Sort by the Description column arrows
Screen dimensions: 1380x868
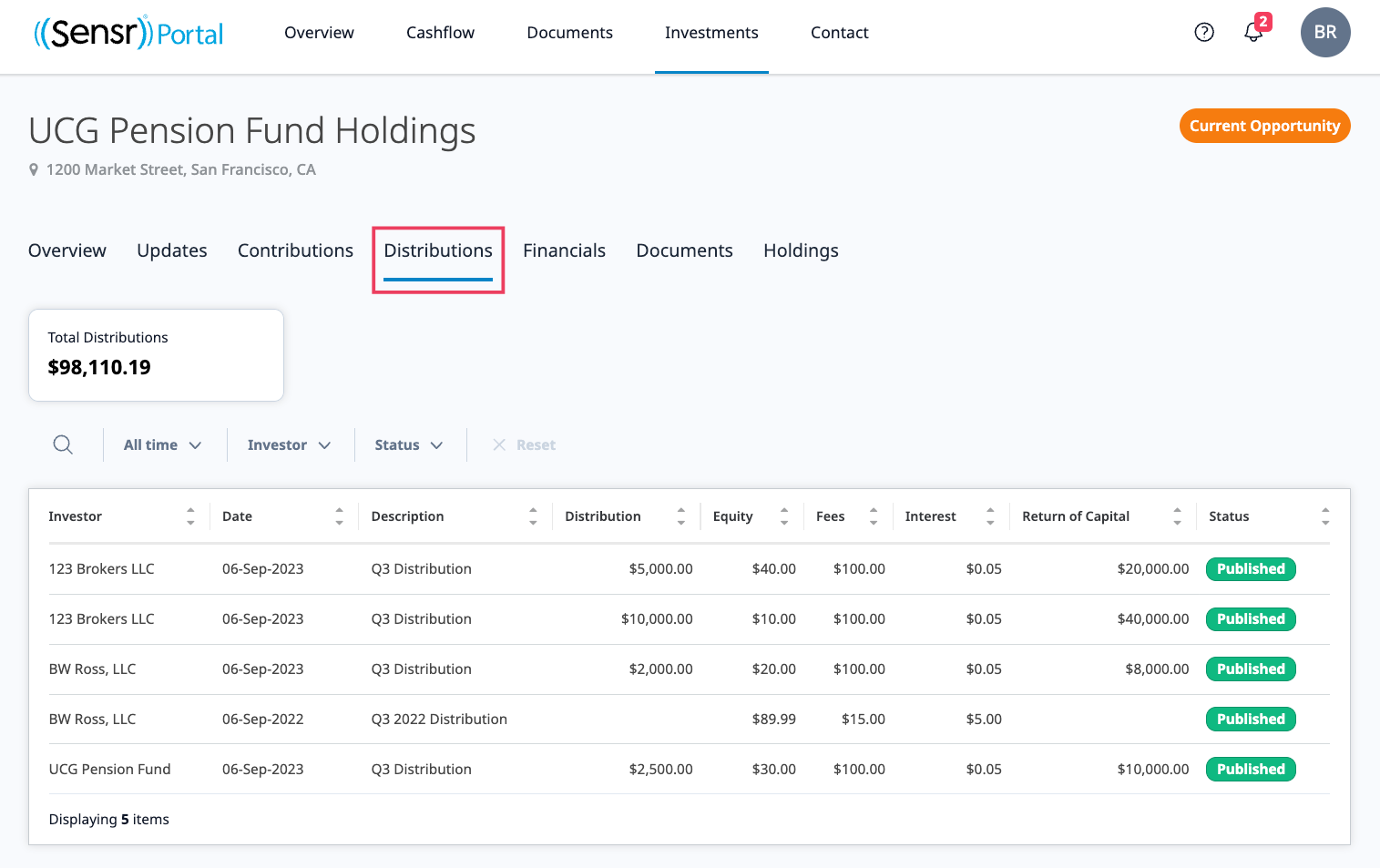533,516
